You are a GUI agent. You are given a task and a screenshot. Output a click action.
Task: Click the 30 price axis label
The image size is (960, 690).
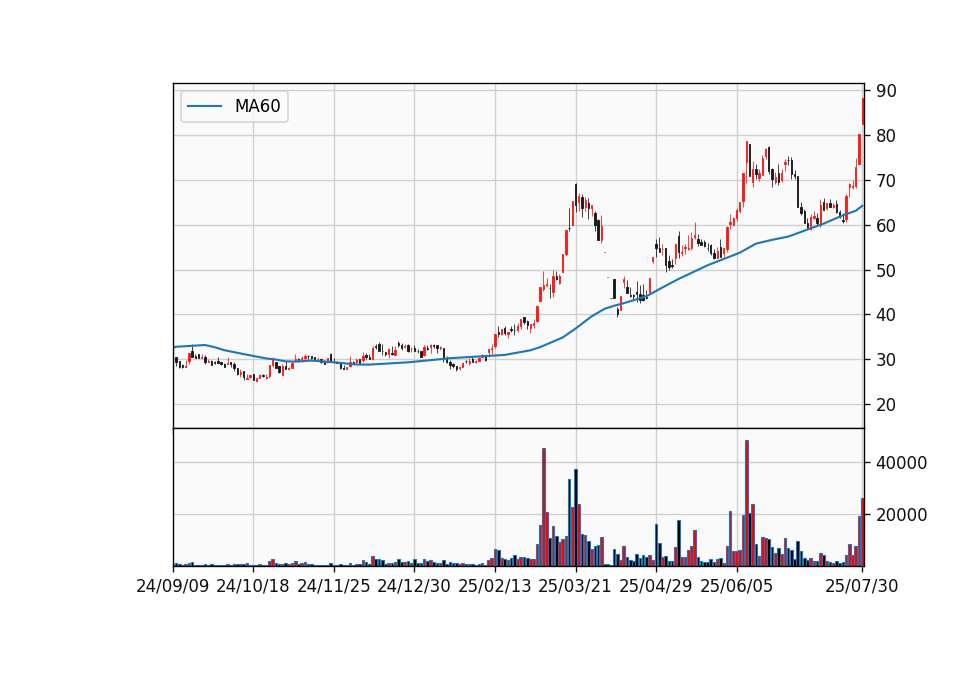(886, 360)
